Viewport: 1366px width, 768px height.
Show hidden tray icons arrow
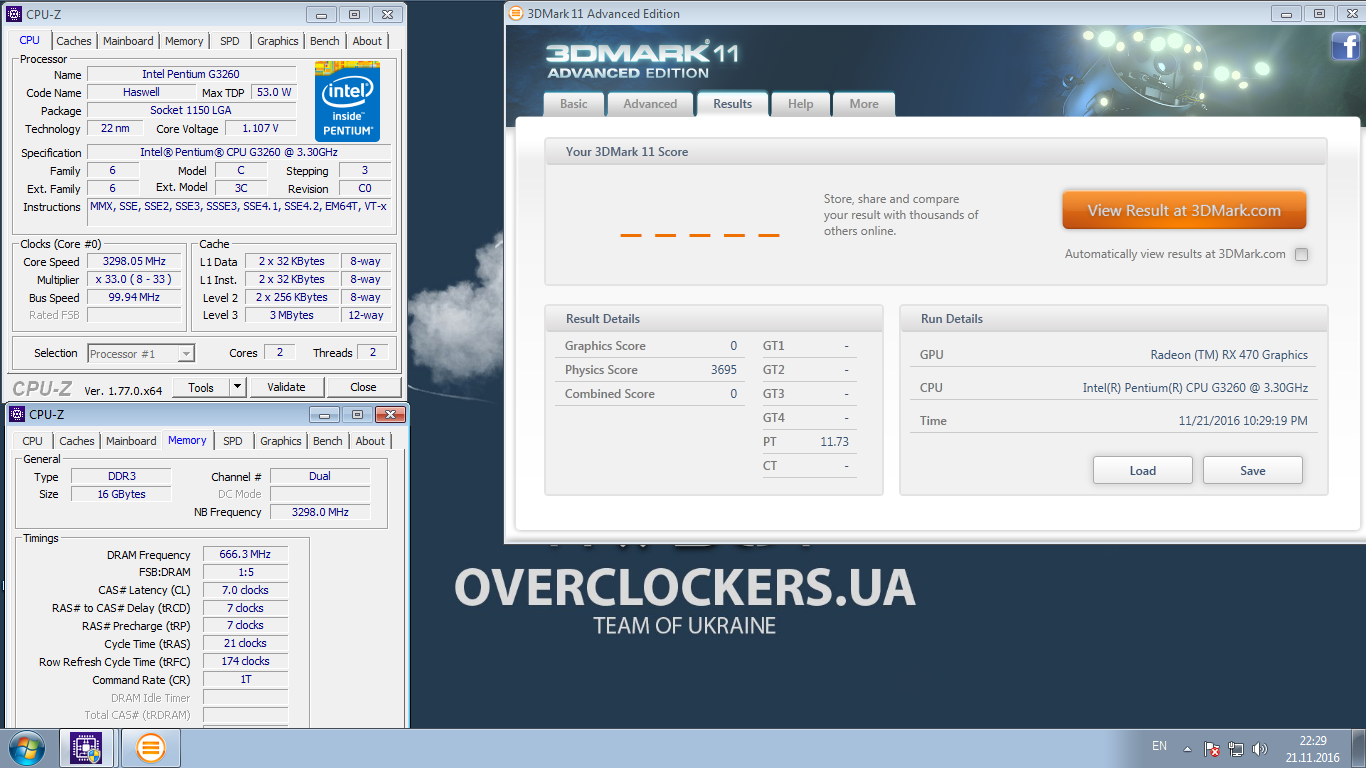click(1187, 748)
